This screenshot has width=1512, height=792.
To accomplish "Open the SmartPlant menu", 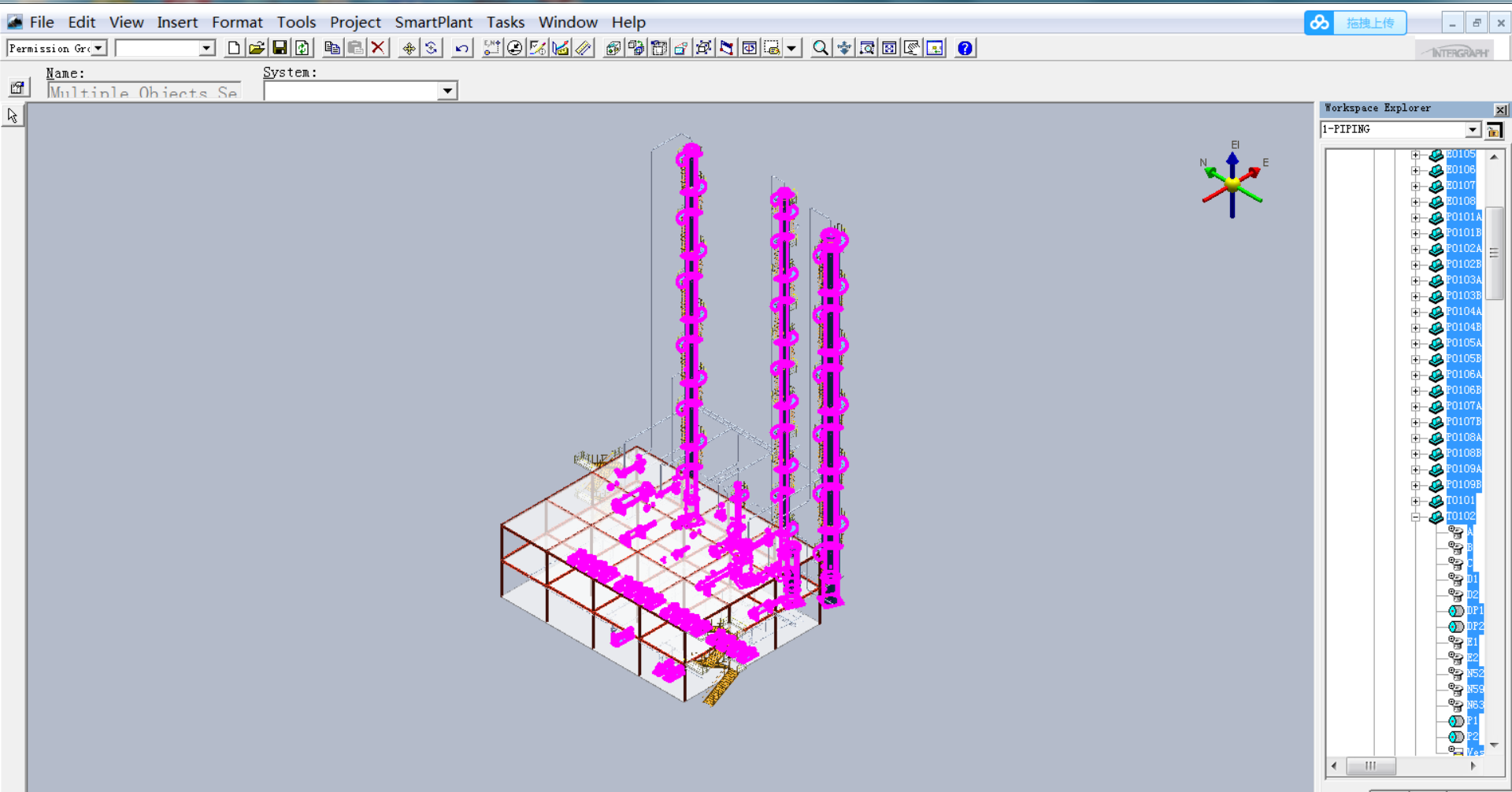I will [434, 22].
